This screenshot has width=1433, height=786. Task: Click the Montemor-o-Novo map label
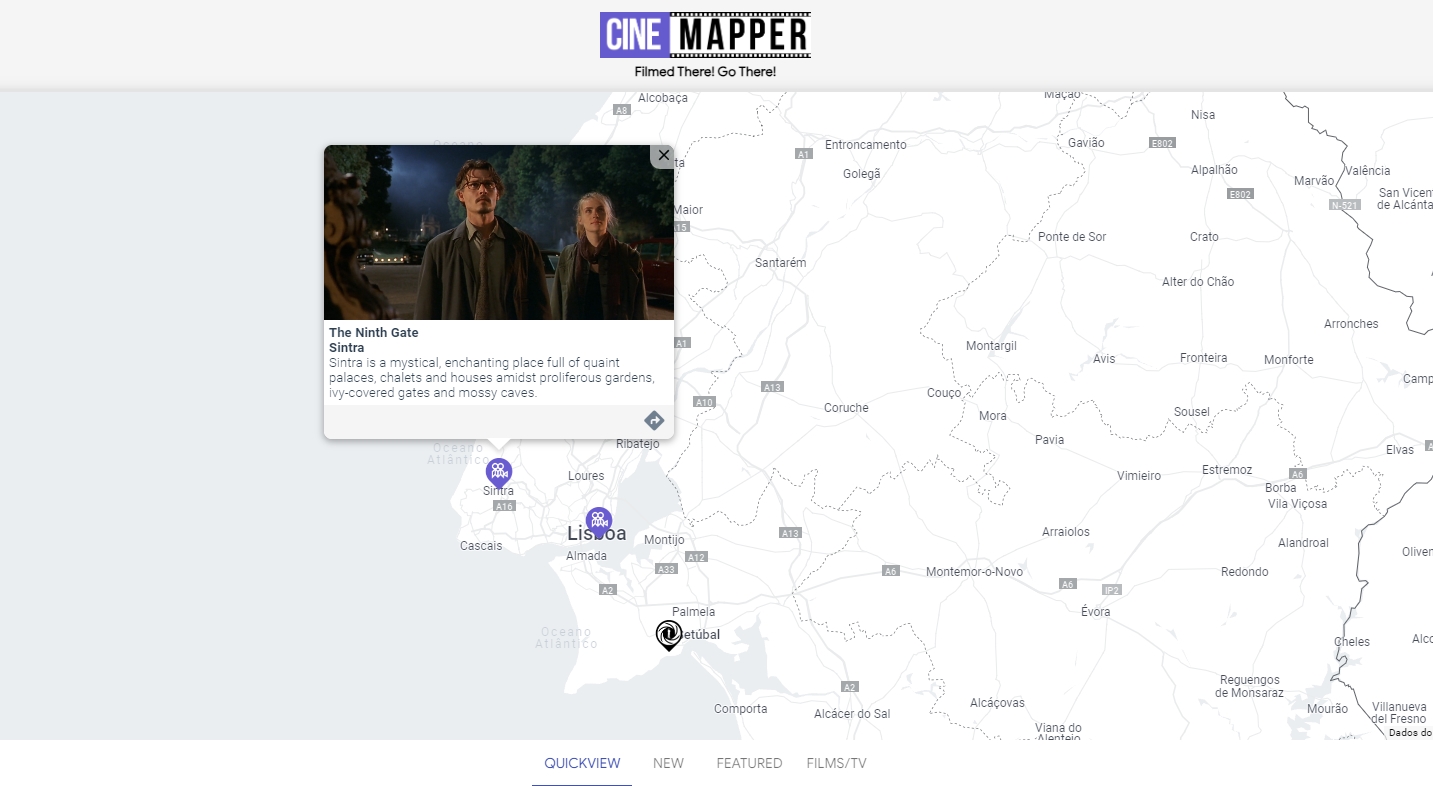[975, 572]
